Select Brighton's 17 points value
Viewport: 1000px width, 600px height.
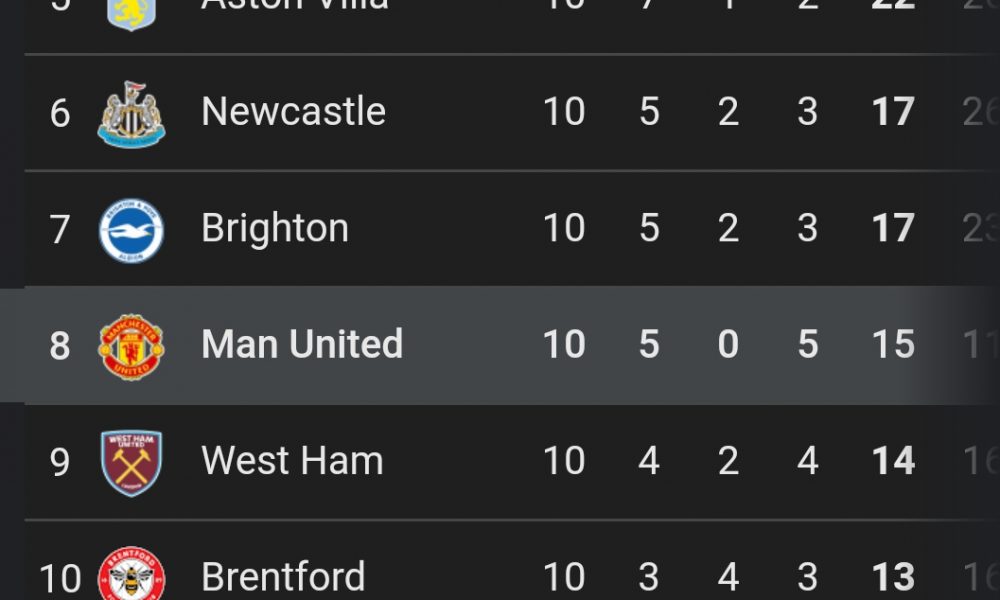893,229
